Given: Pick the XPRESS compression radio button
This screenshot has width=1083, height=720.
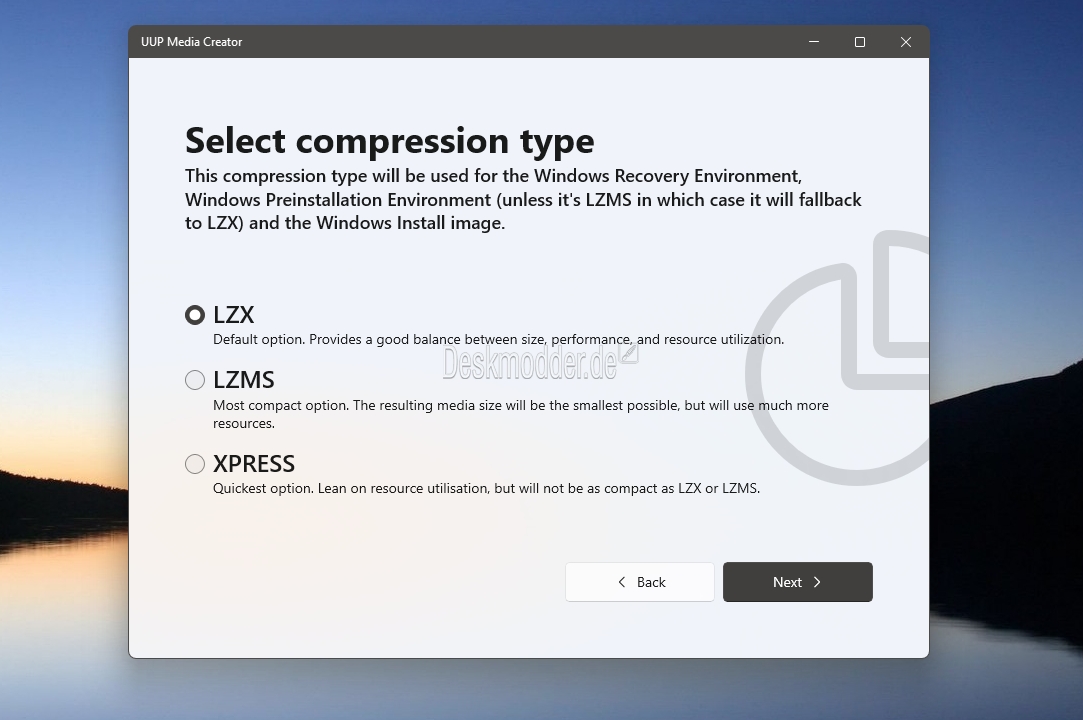Looking at the screenshot, I should pyautogui.click(x=195, y=464).
